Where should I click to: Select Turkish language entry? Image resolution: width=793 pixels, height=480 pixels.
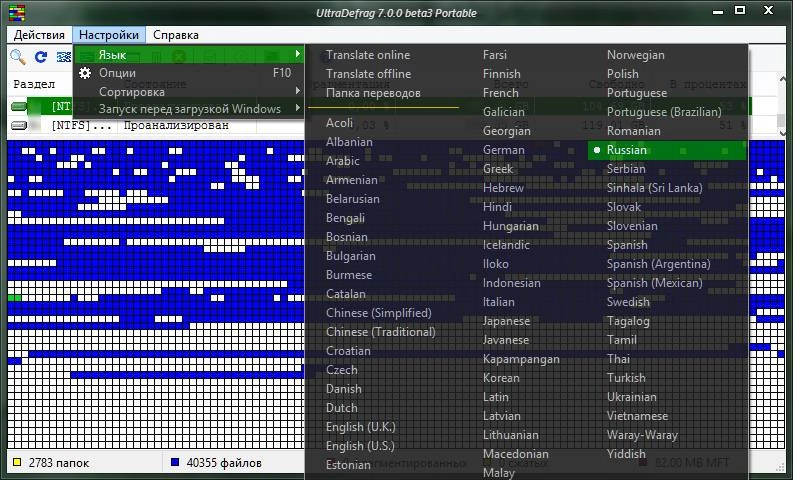(626, 378)
